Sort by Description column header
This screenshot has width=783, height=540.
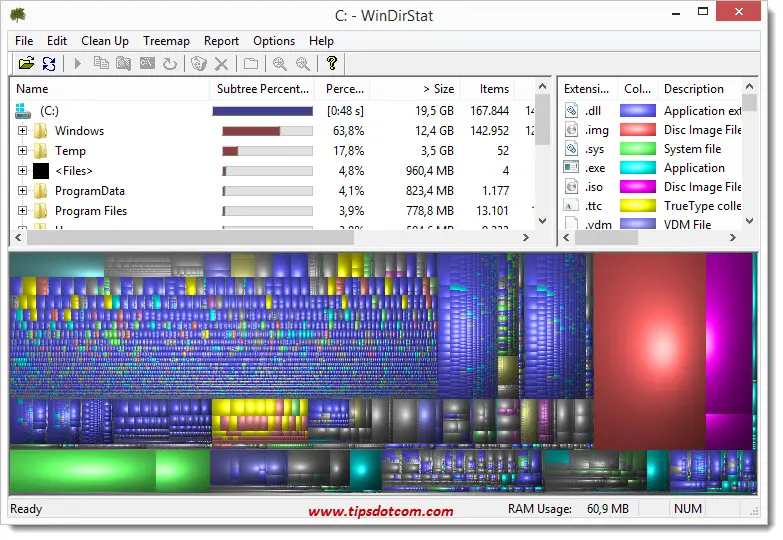[699, 89]
